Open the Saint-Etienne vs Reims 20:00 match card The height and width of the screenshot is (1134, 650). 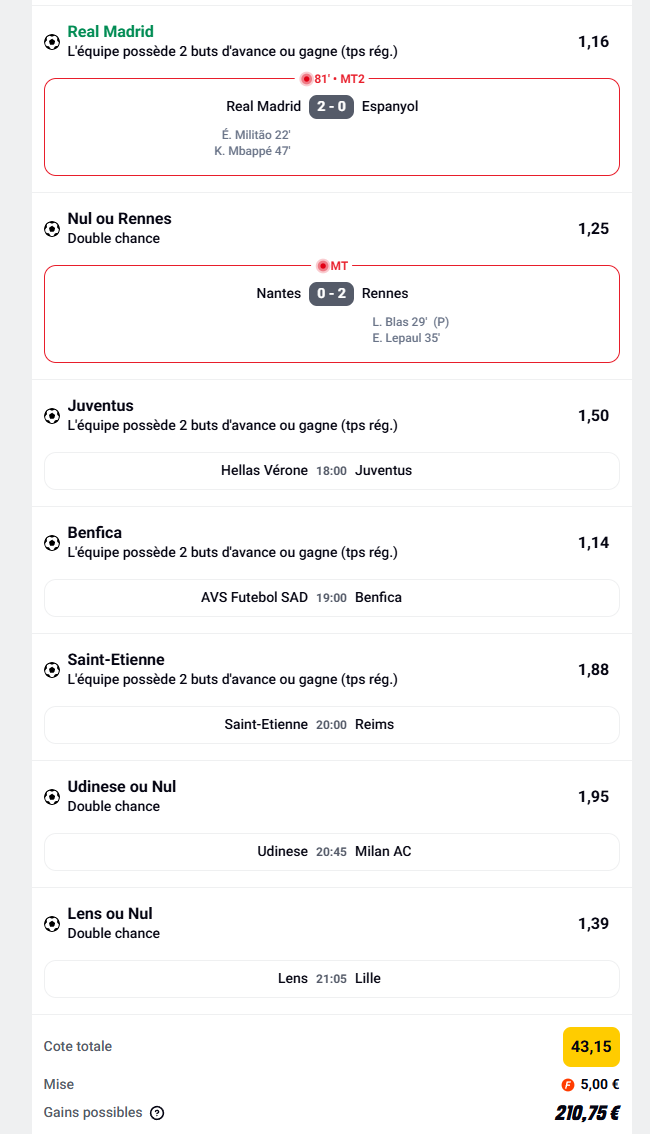tap(331, 725)
